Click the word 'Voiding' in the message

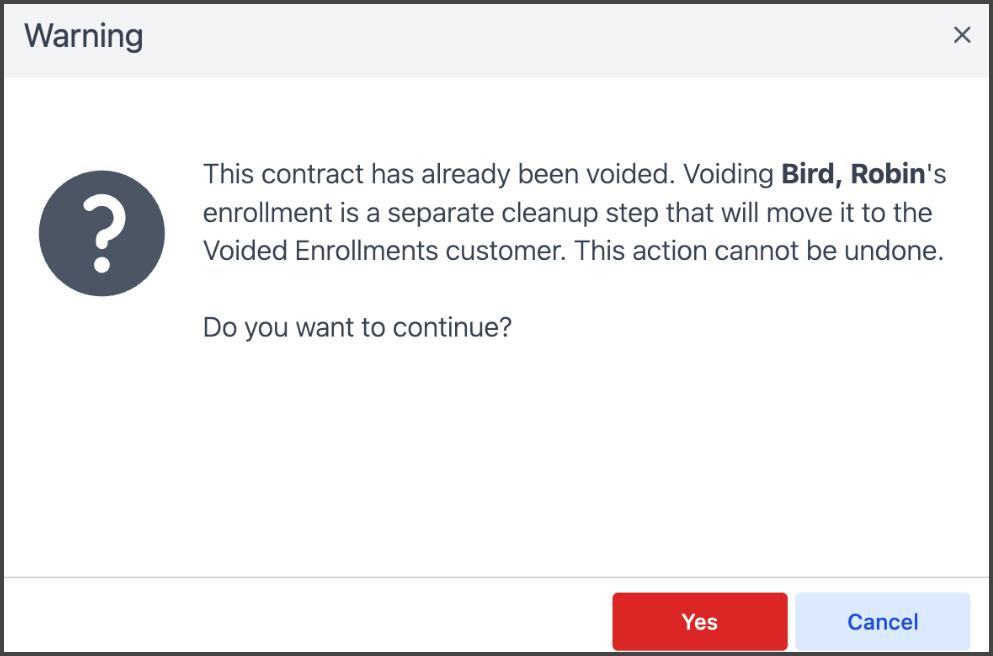pos(727,174)
